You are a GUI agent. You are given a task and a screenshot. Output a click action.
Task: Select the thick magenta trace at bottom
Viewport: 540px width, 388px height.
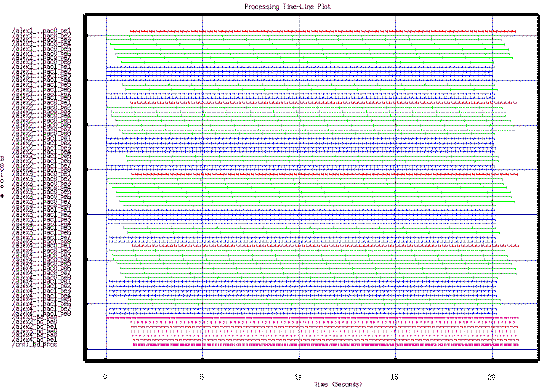point(326,345)
